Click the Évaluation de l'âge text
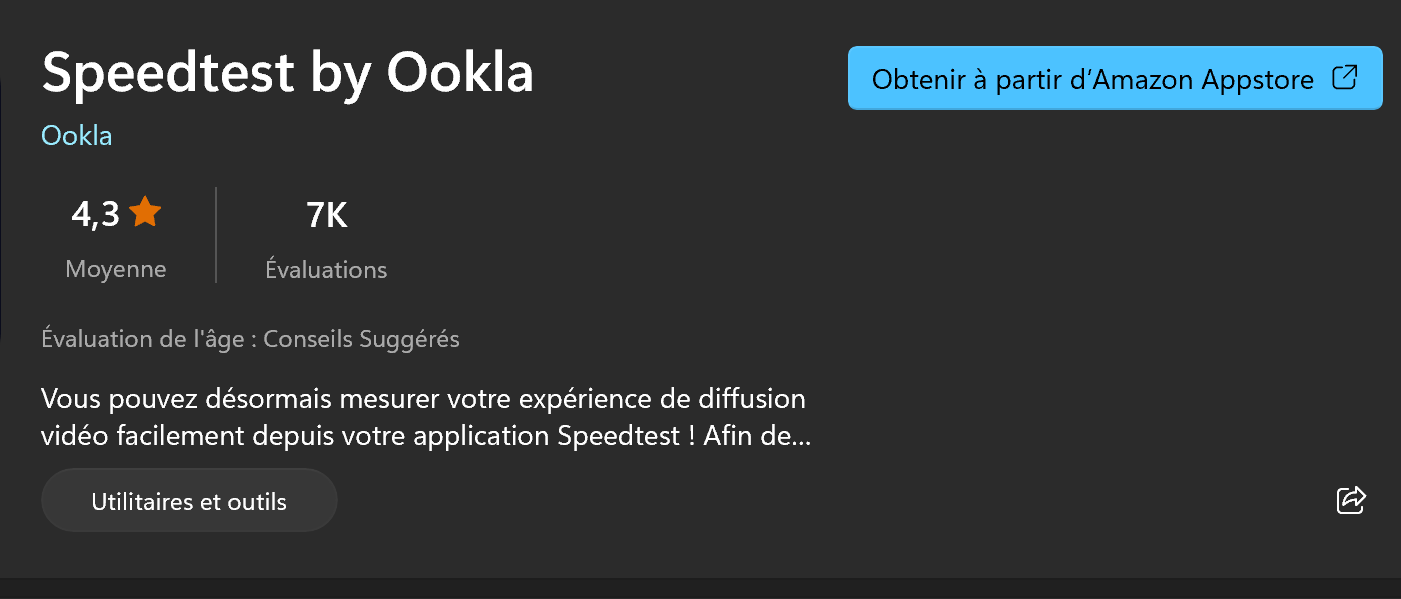Image resolution: width=1401 pixels, height=599 pixels. pyautogui.click(x=142, y=339)
